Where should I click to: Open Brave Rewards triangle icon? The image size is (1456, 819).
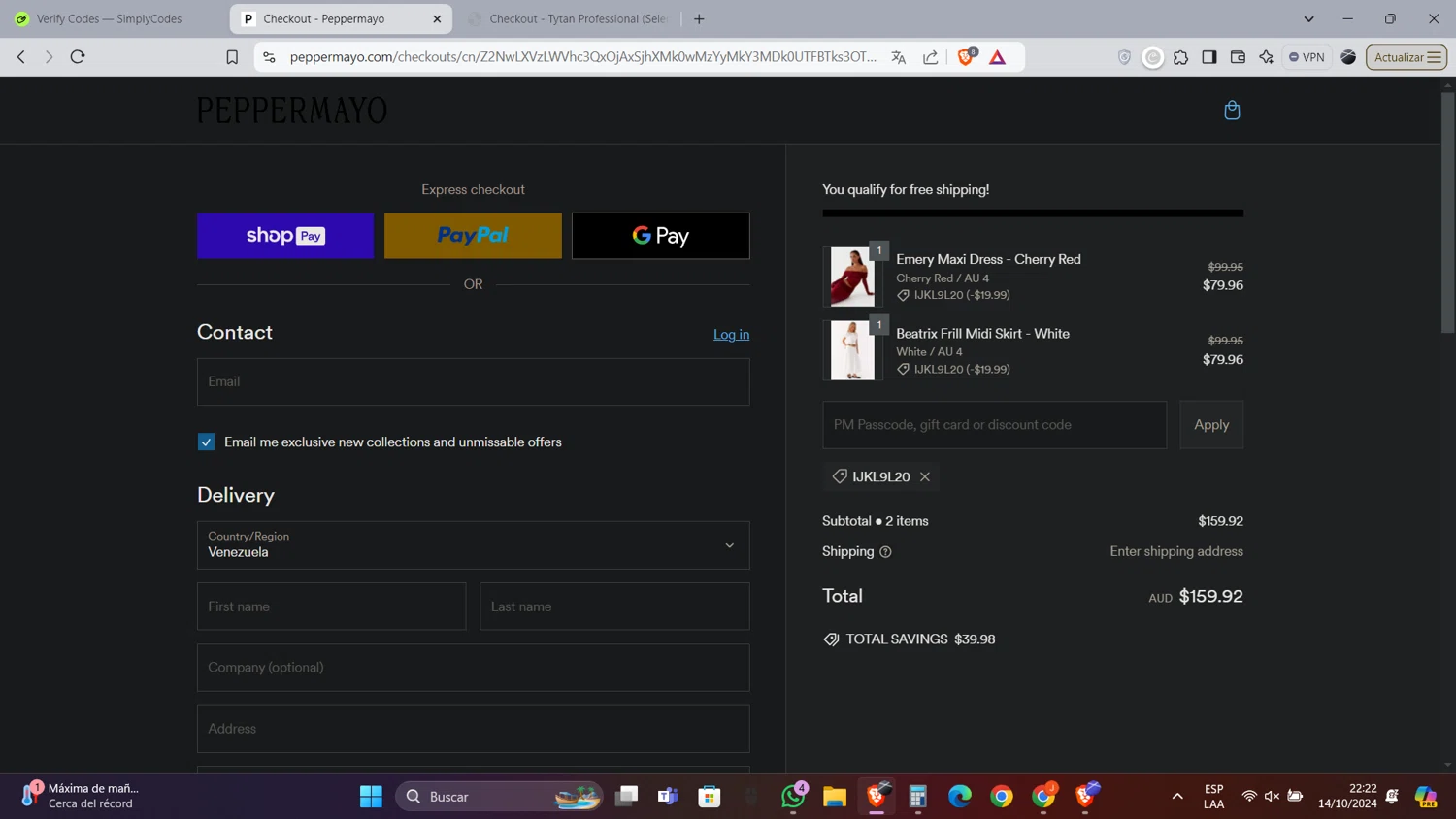pos(998,57)
